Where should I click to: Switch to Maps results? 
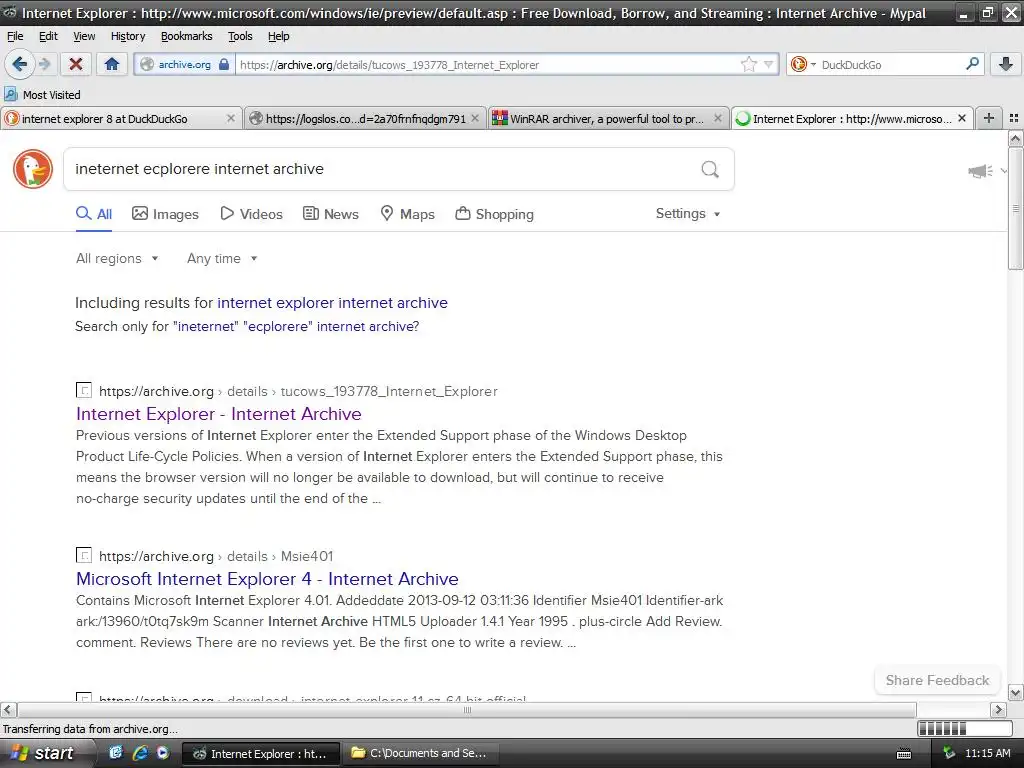pos(407,214)
